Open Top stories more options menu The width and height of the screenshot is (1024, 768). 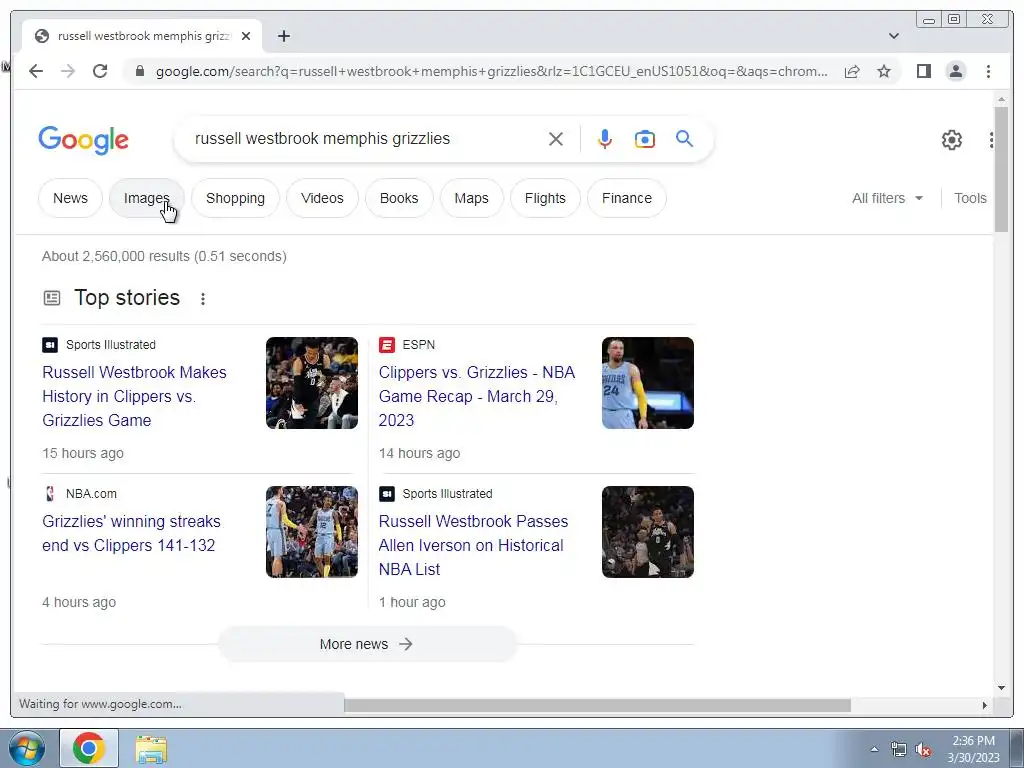click(203, 298)
